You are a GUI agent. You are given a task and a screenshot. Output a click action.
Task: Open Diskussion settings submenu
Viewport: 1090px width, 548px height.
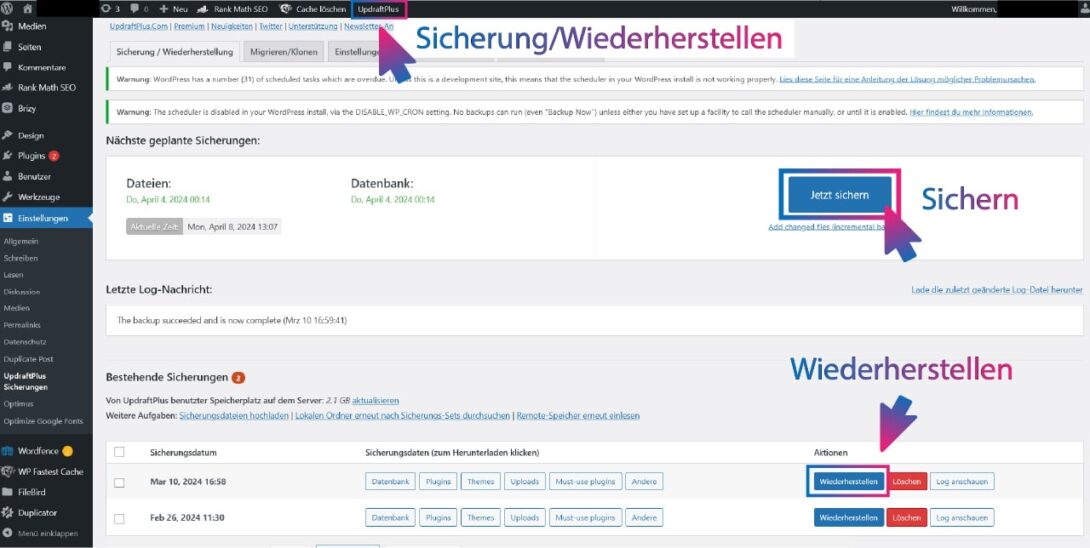(x=22, y=292)
